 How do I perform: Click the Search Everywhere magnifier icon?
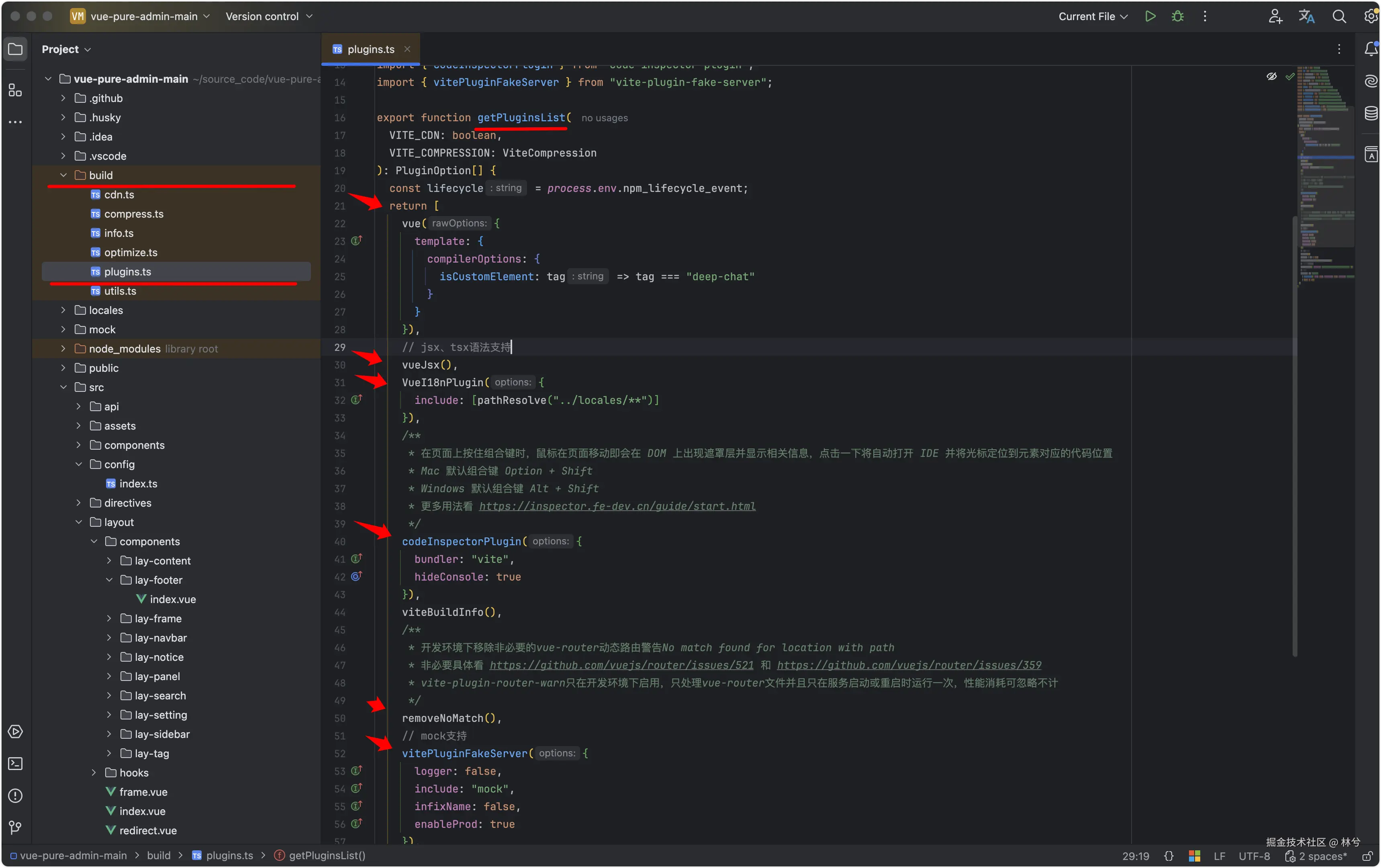pyautogui.click(x=1338, y=16)
